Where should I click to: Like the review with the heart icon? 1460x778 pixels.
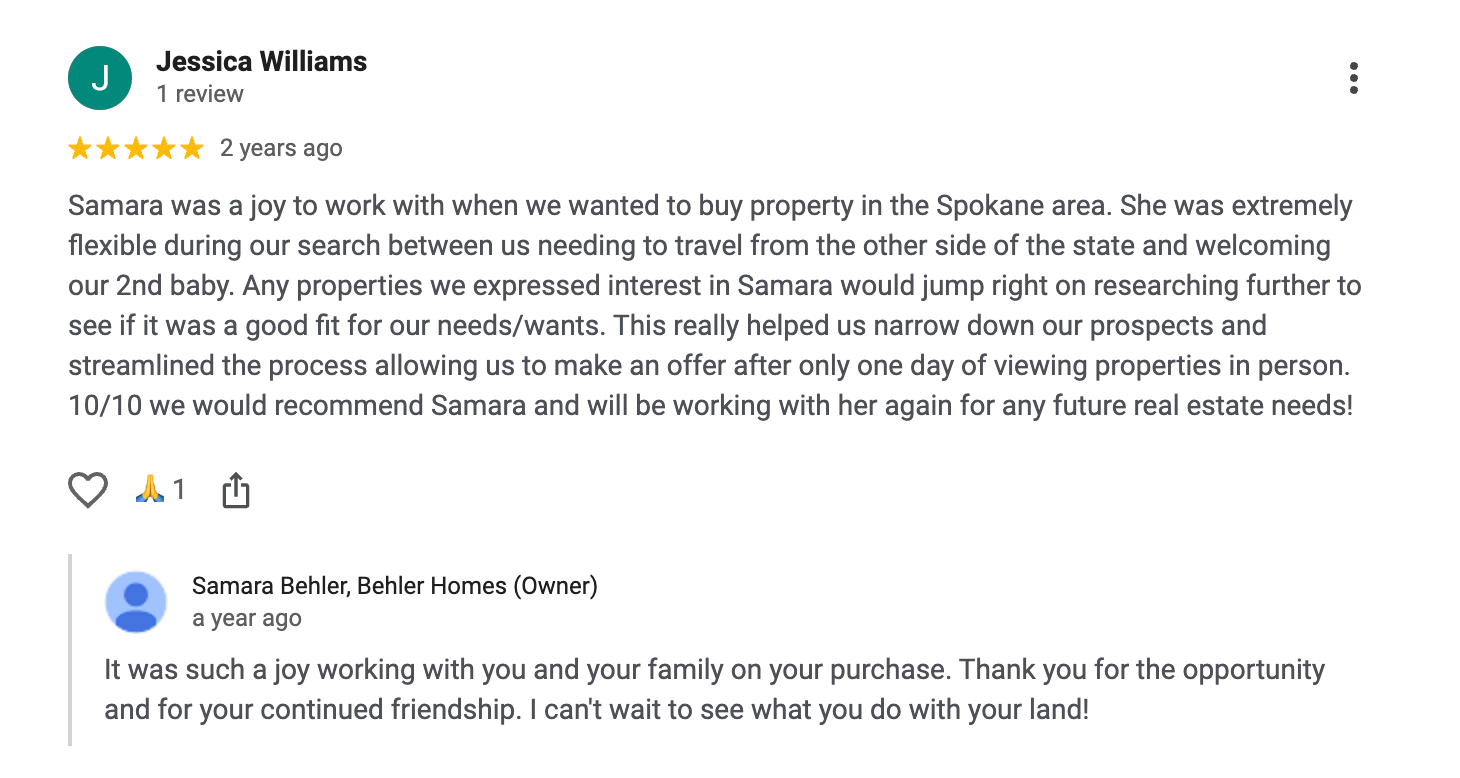[87, 490]
